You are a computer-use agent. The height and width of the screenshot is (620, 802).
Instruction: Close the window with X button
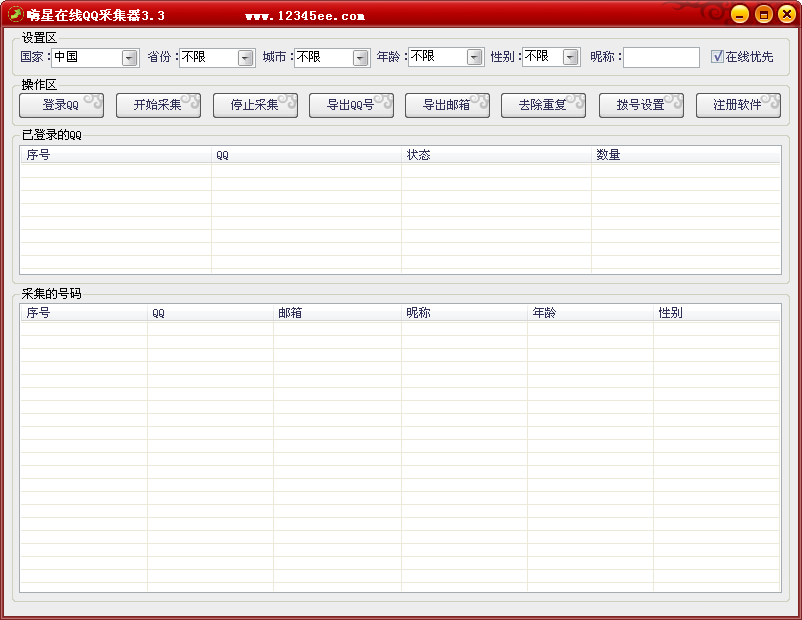coord(787,14)
